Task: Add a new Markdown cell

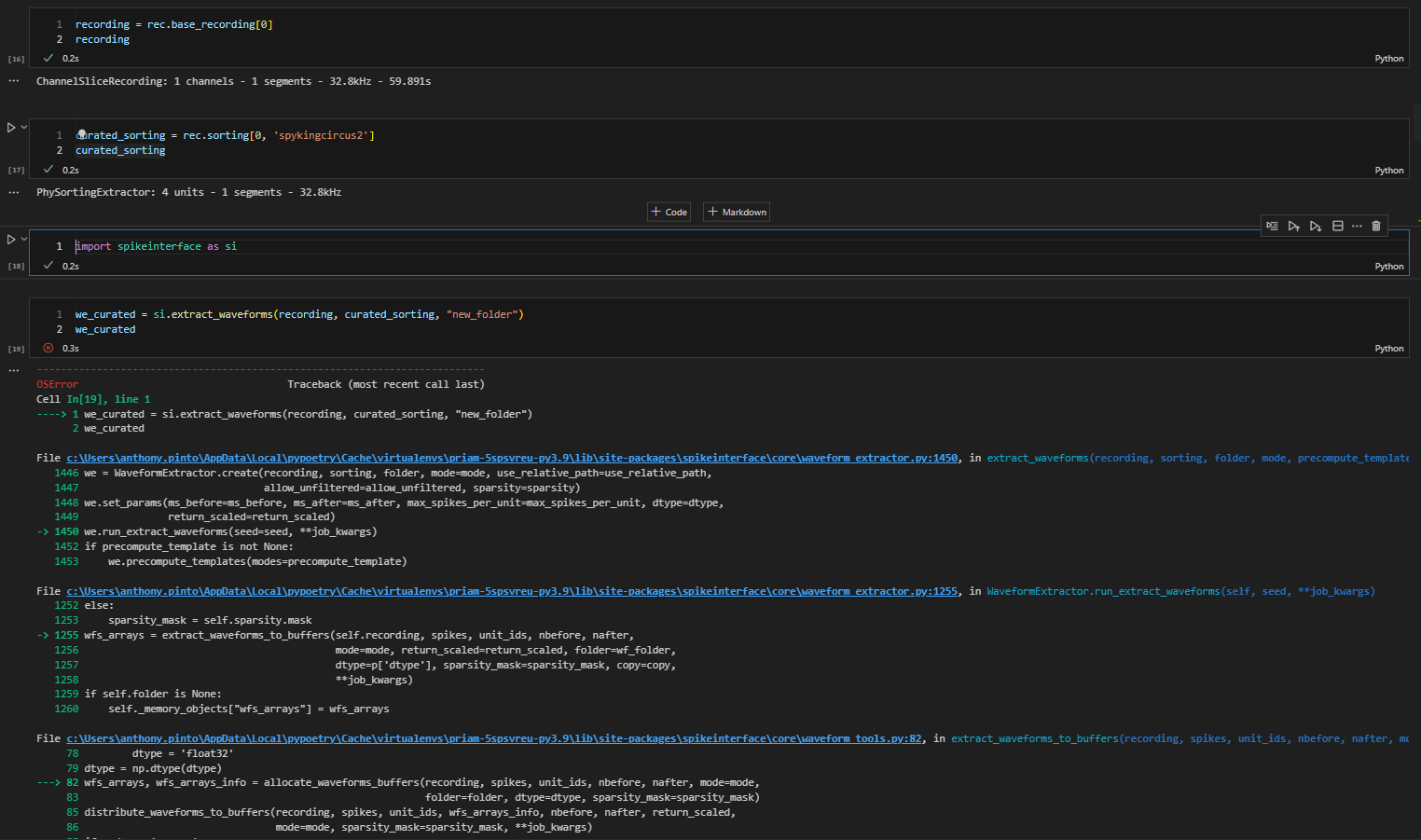Action: (x=736, y=212)
